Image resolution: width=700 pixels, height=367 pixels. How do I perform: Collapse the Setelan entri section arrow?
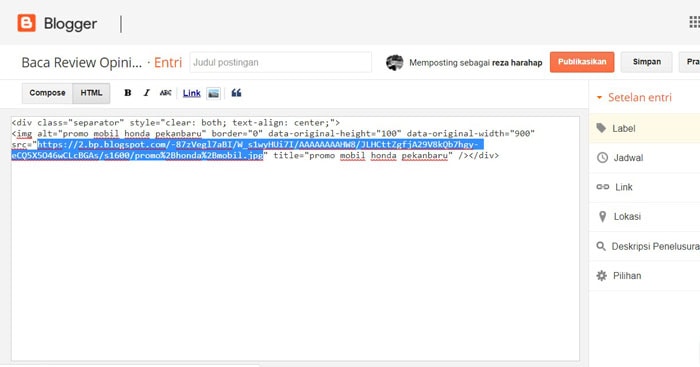[600, 97]
